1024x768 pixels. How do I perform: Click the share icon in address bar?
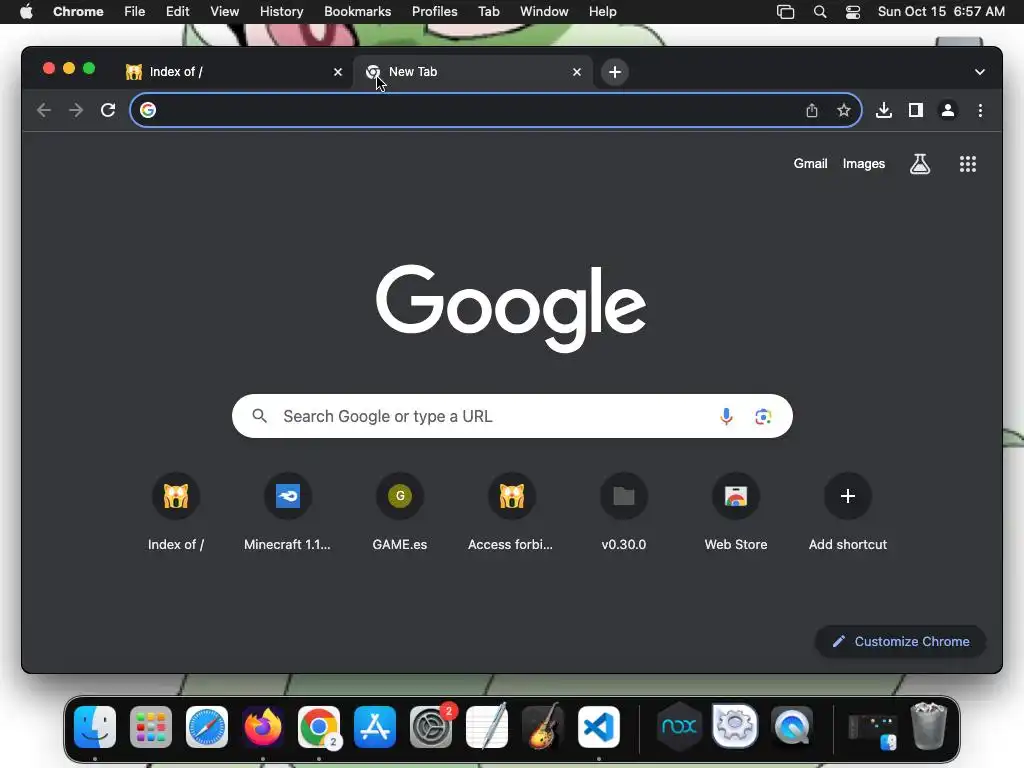(812, 110)
